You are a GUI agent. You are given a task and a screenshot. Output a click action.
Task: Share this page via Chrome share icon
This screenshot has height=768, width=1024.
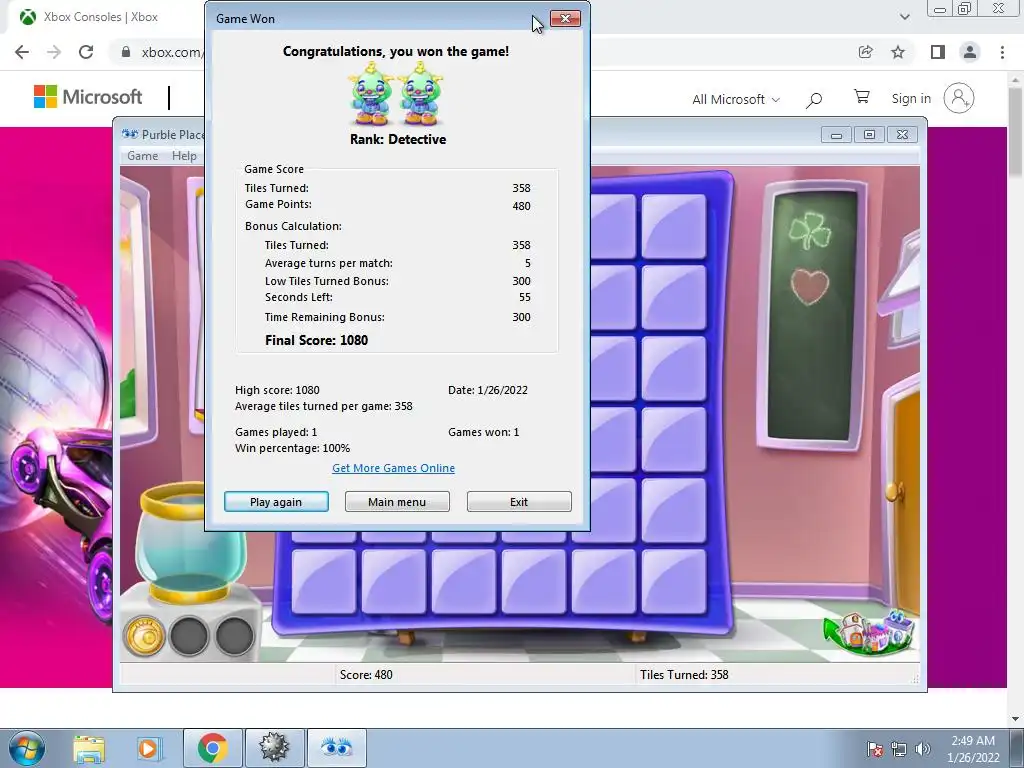(x=866, y=52)
